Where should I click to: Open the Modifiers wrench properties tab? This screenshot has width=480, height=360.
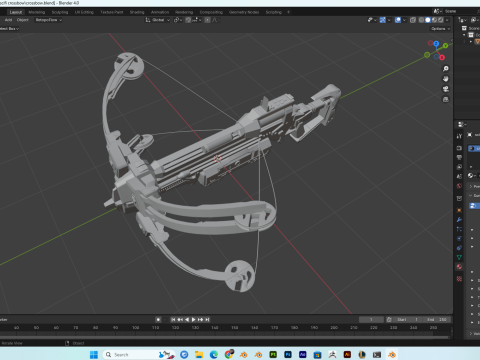[459, 220]
